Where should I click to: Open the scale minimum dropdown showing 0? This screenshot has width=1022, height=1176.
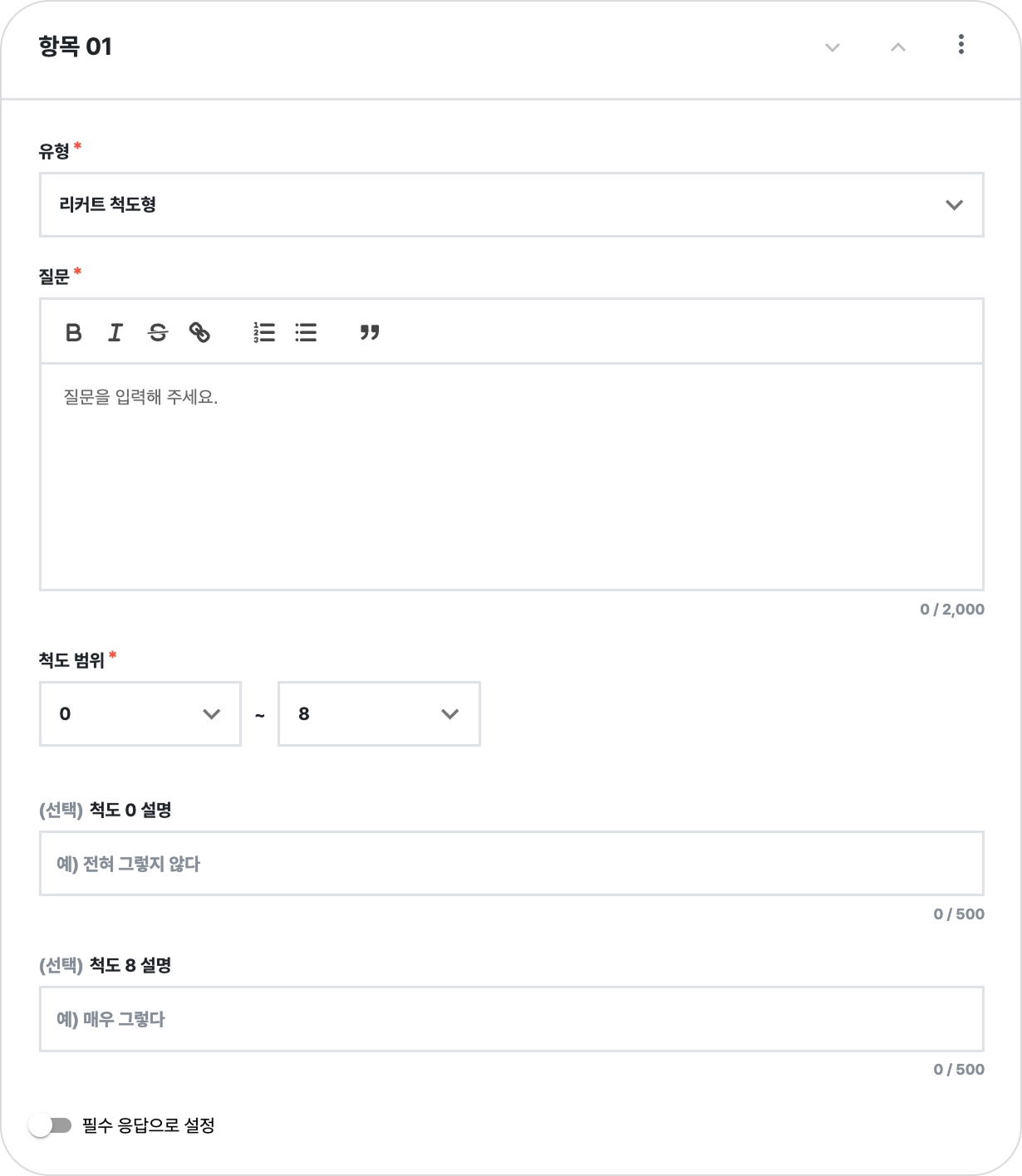[x=140, y=714]
